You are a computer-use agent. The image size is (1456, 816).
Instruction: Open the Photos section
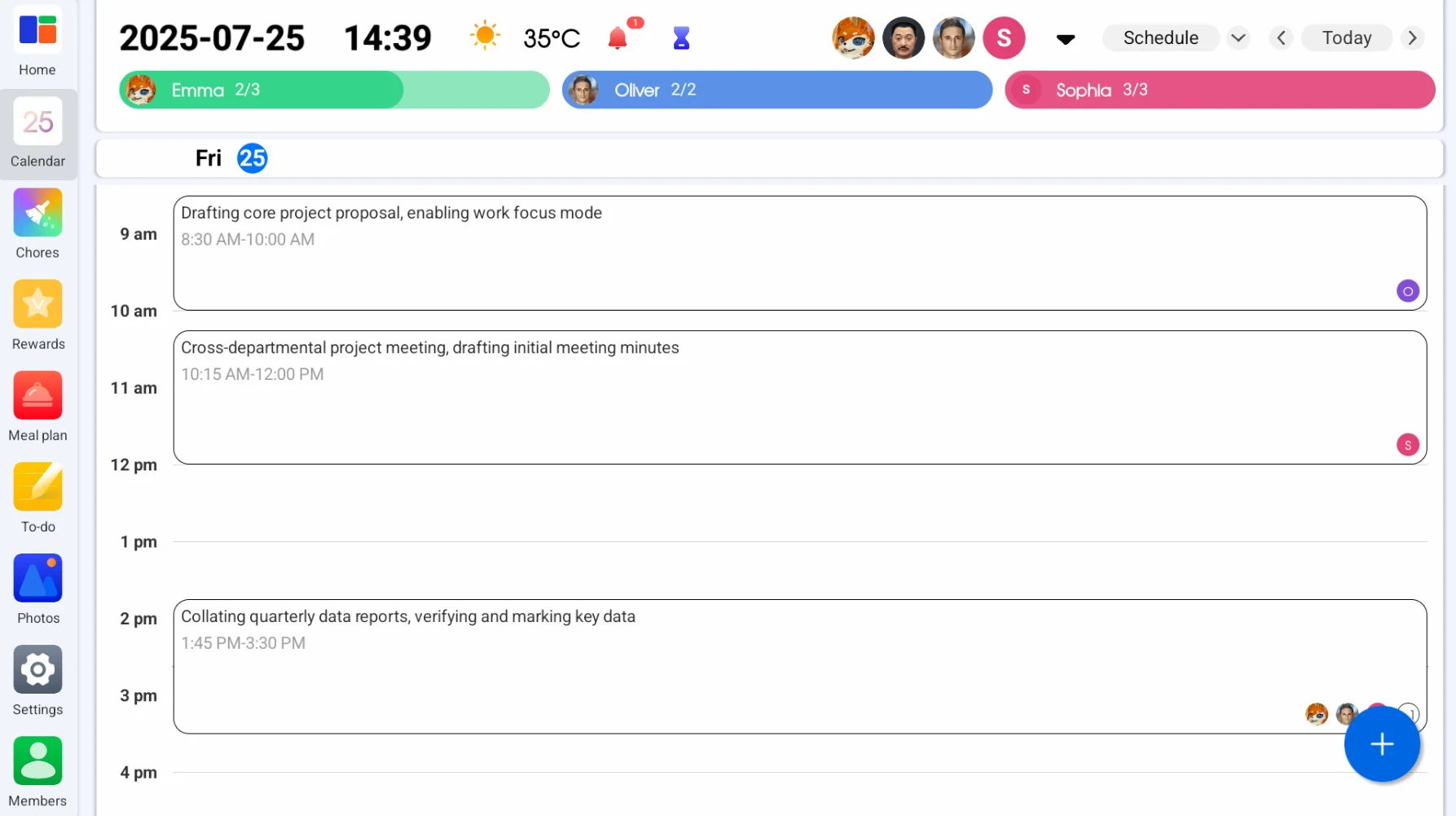point(37,589)
